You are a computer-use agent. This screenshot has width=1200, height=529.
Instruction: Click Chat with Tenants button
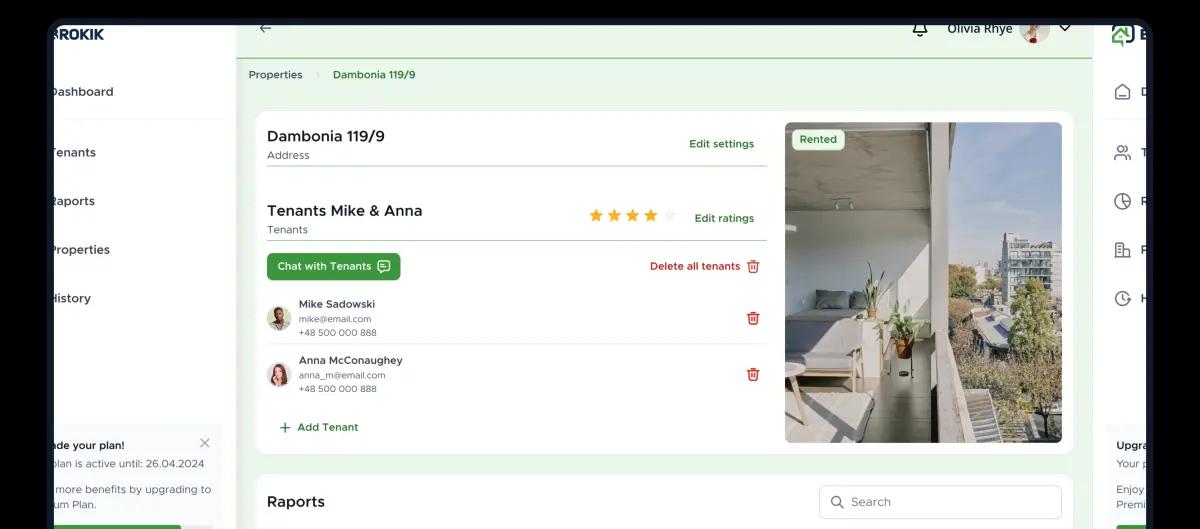333,266
